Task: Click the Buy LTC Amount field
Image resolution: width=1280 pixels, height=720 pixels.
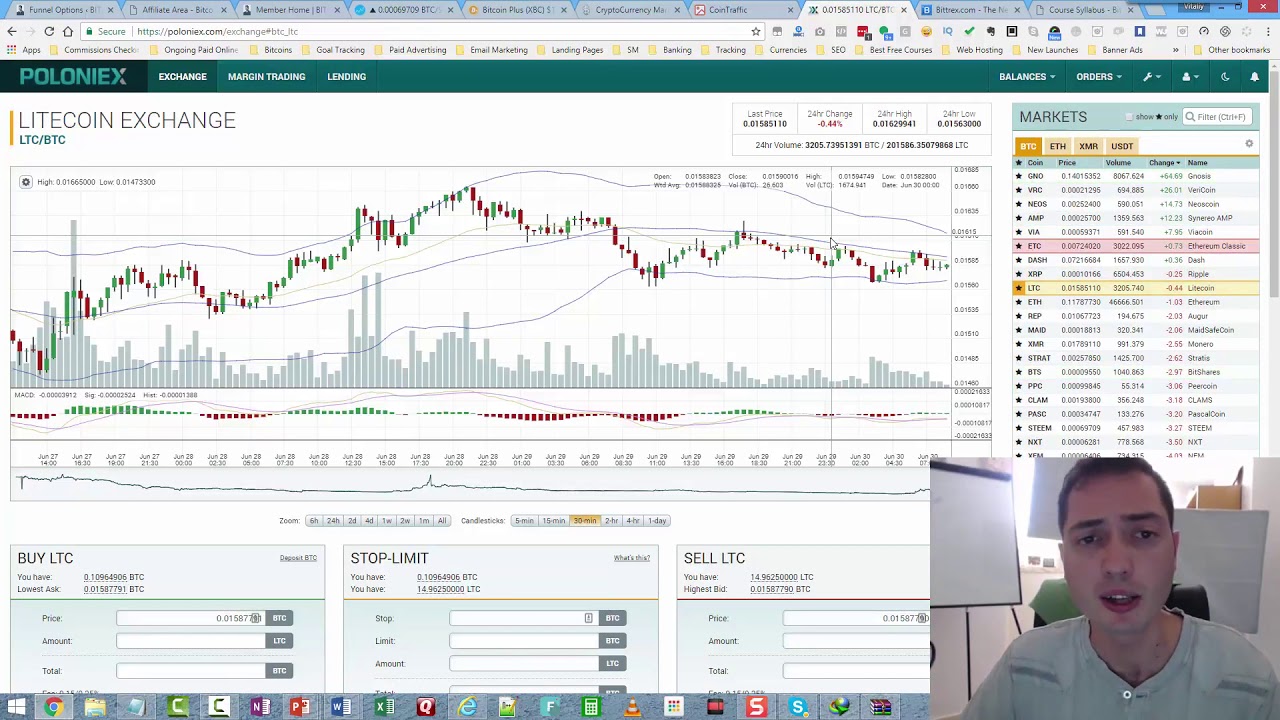Action: [190, 641]
